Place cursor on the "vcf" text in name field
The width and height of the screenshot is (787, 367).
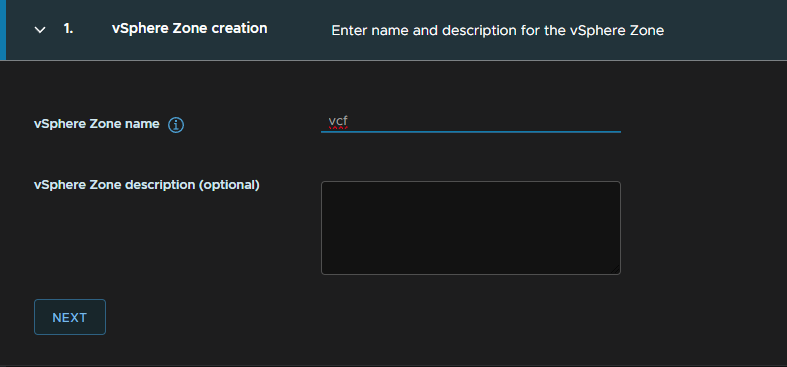point(338,121)
